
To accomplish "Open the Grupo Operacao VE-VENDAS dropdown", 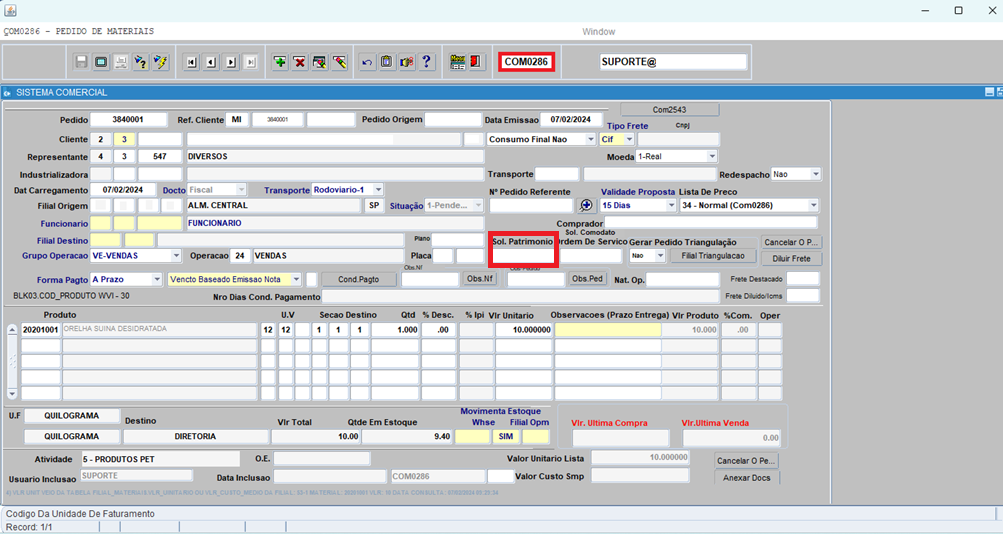I will [176, 256].
